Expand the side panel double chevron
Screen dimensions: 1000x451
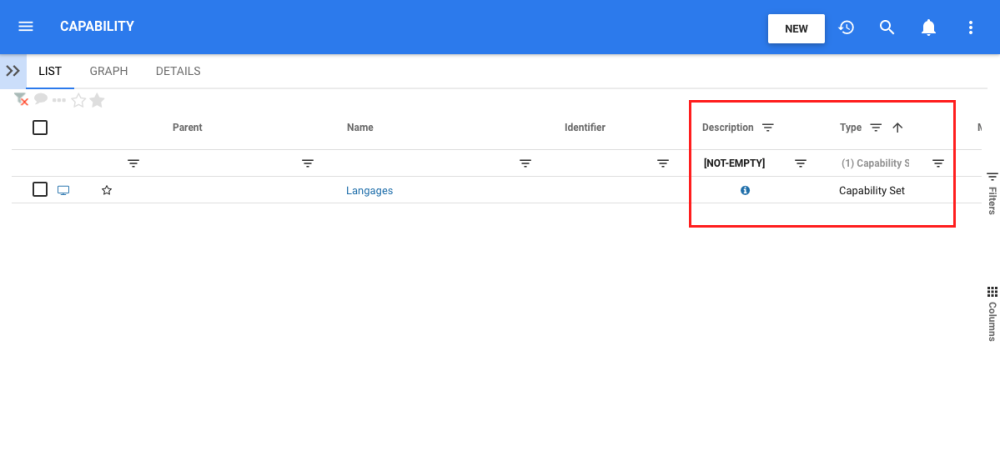tap(13, 71)
